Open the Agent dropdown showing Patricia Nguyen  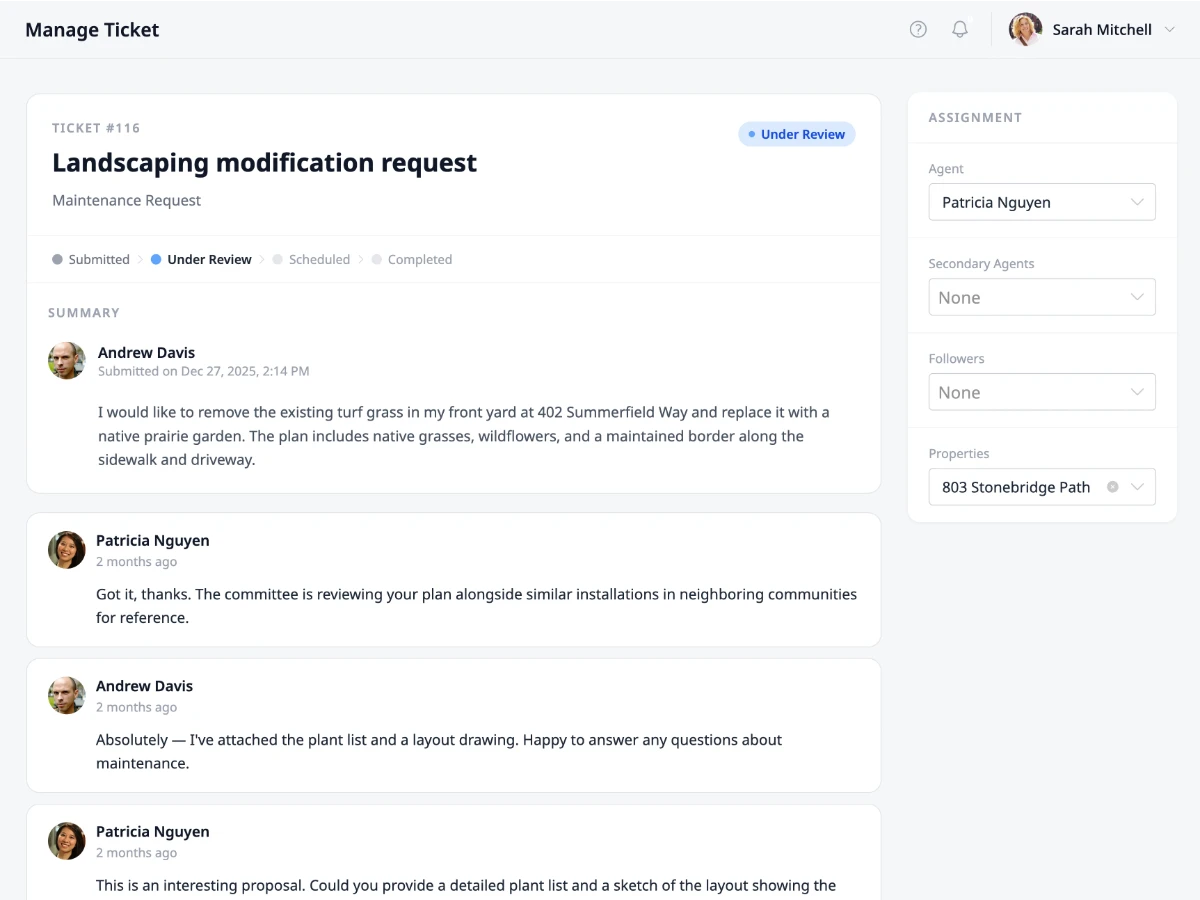1042,202
